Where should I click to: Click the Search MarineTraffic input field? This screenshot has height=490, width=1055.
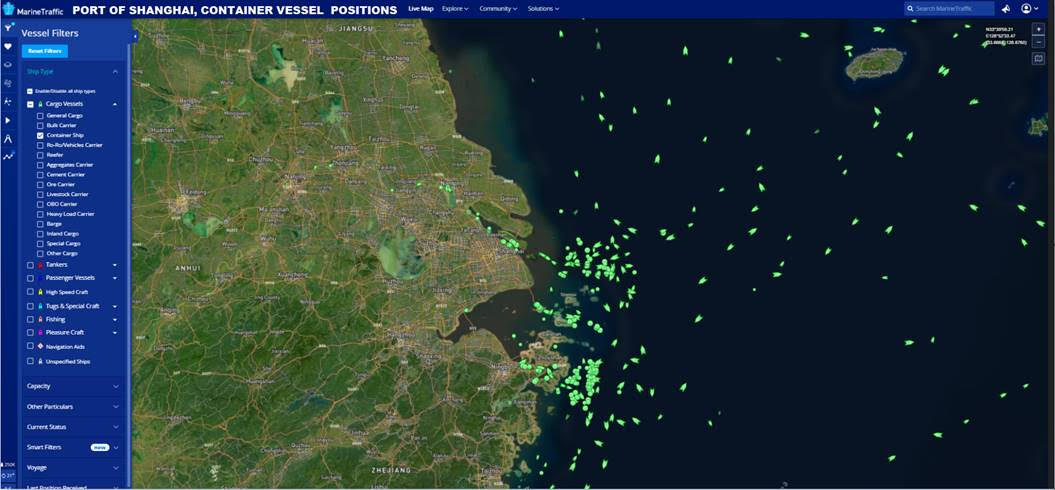tap(953, 9)
